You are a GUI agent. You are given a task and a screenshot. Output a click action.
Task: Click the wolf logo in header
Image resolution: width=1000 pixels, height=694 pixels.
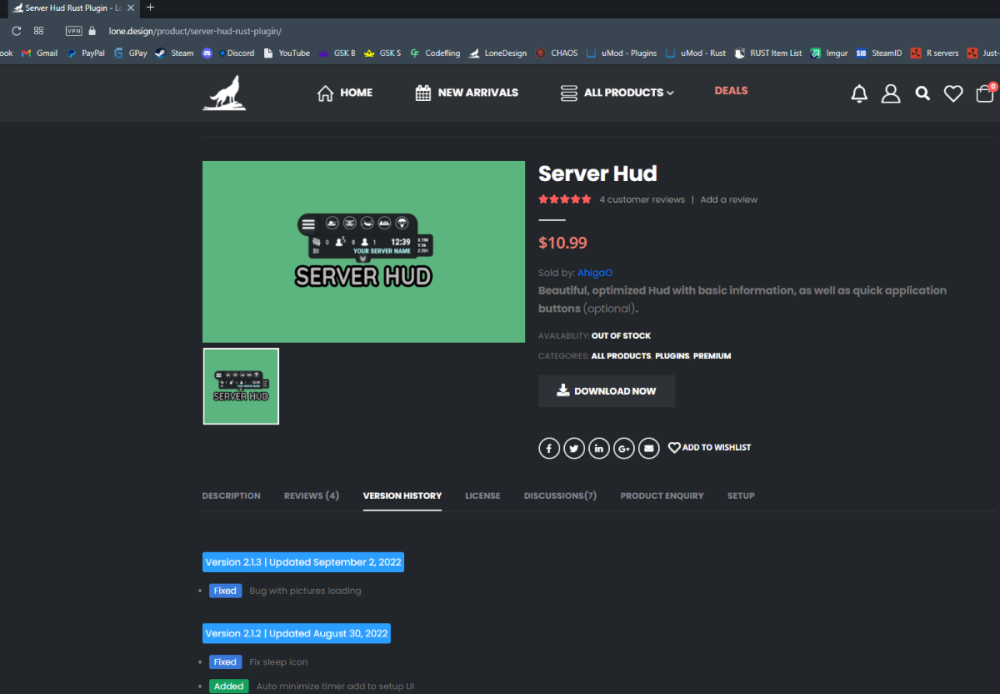pyautogui.click(x=224, y=93)
